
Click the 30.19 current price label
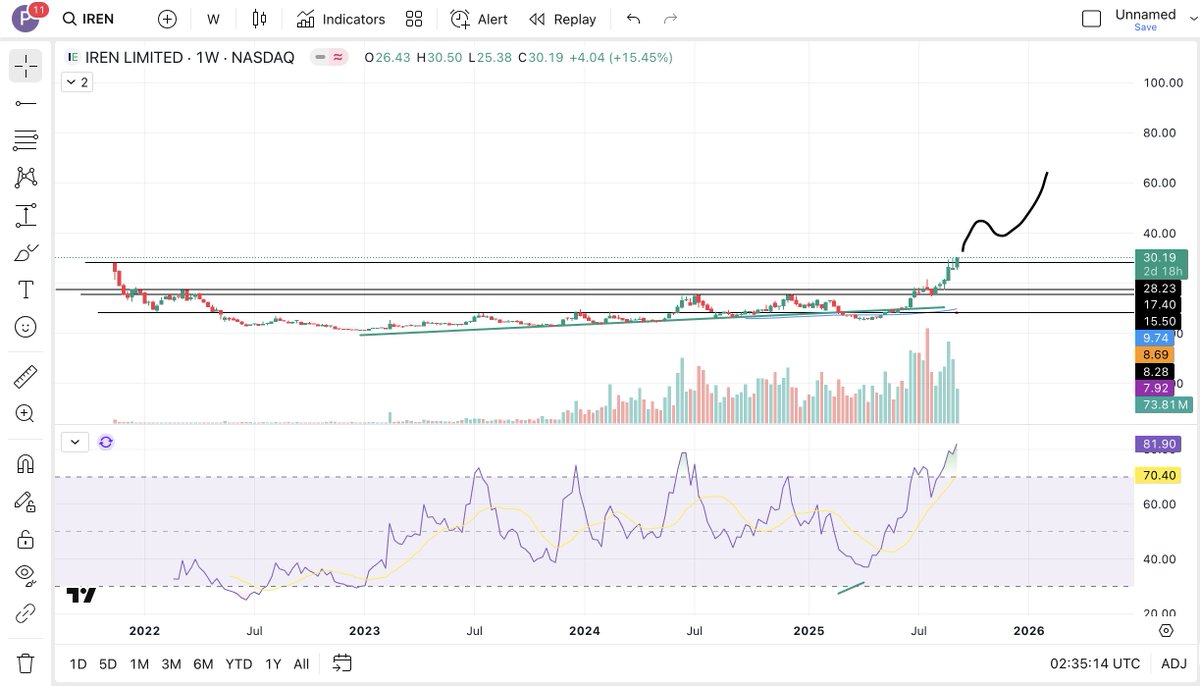click(1160, 257)
